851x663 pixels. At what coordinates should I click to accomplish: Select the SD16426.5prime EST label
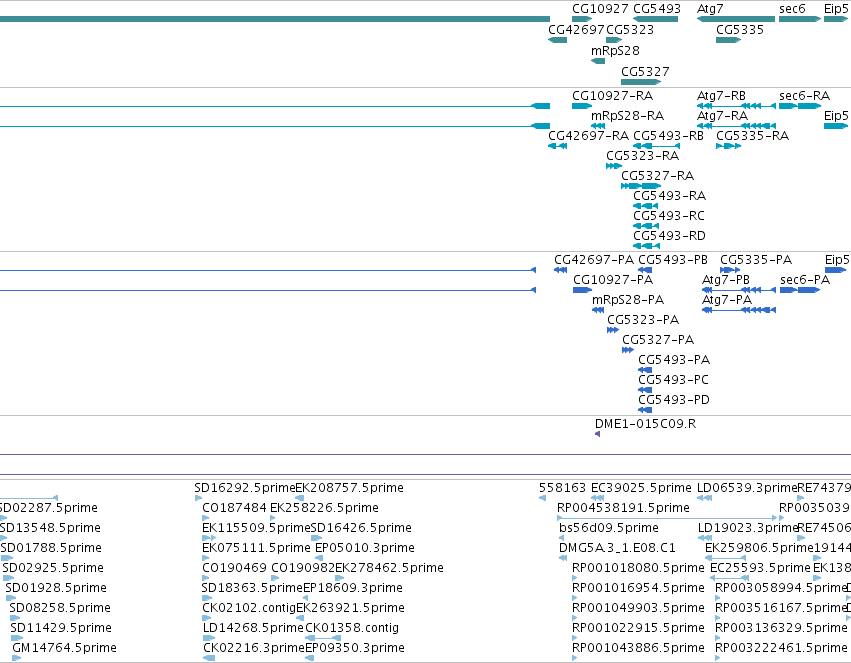[x=361, y=528]
